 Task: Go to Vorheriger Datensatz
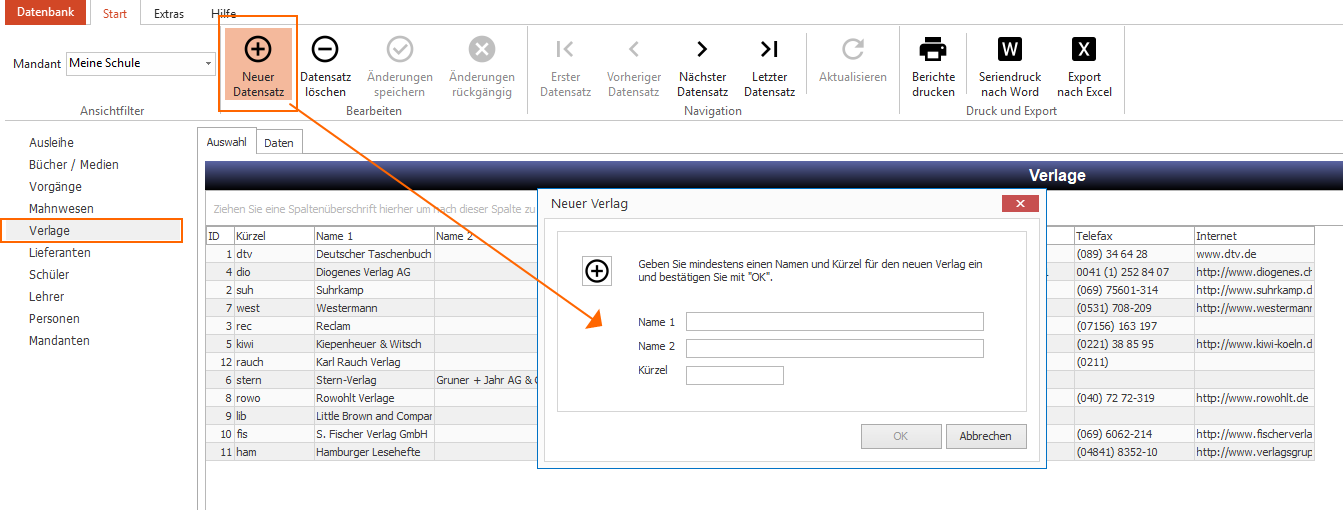[x=634, y=67]
